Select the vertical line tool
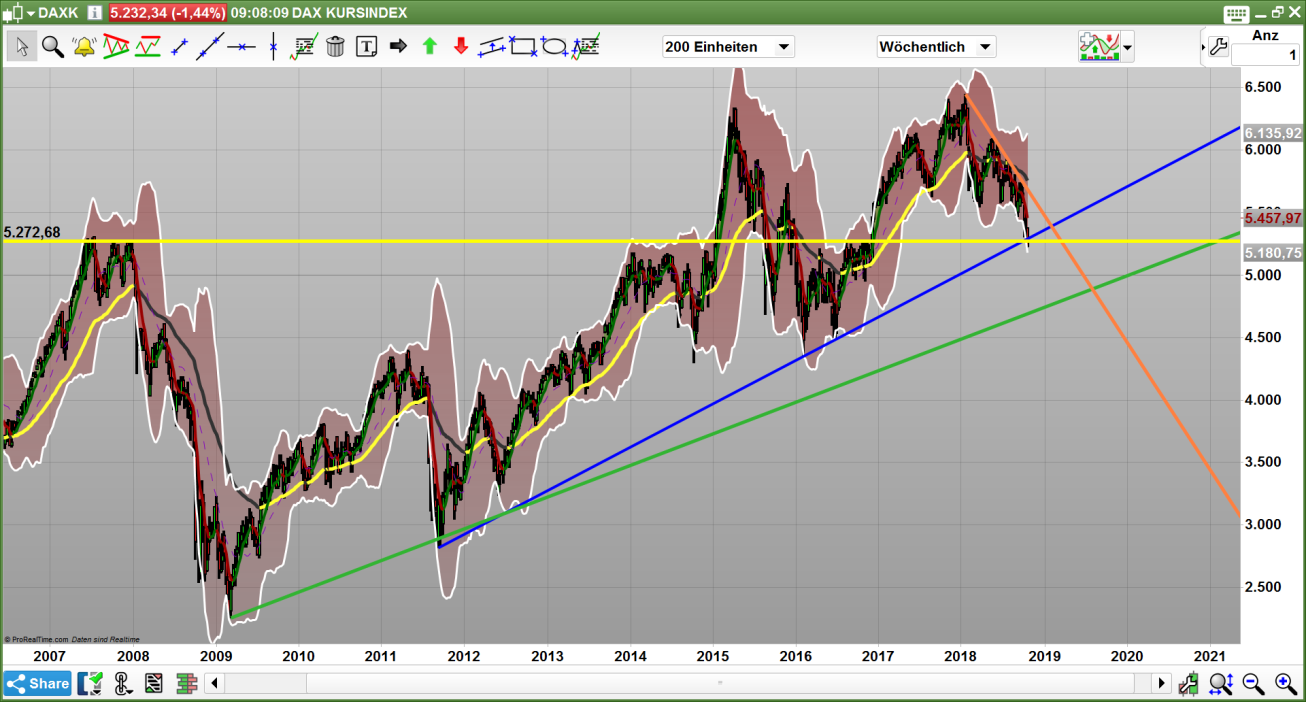This screenshot has width=1306, height=702. (274, 46)
